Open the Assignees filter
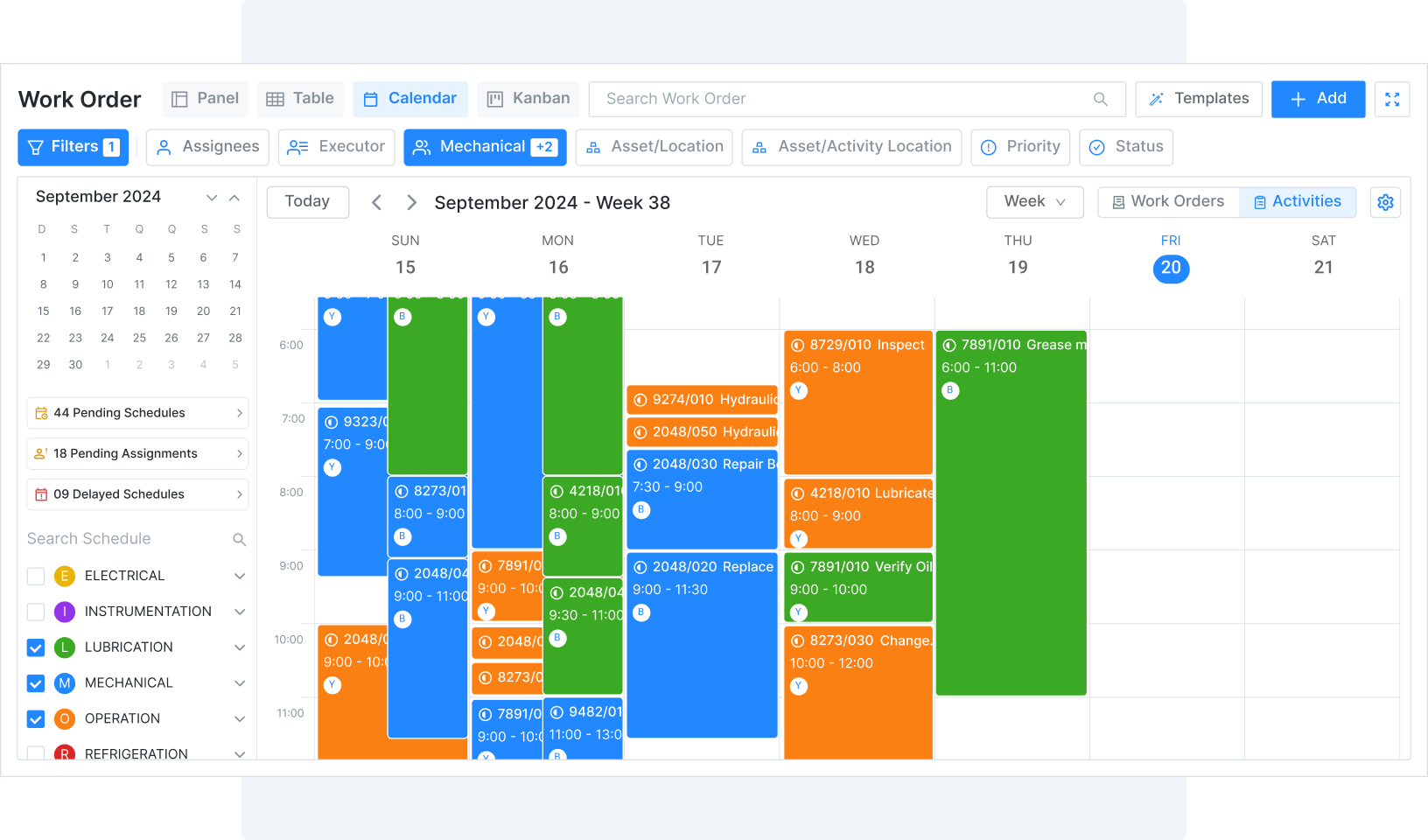 click(207, 146)
